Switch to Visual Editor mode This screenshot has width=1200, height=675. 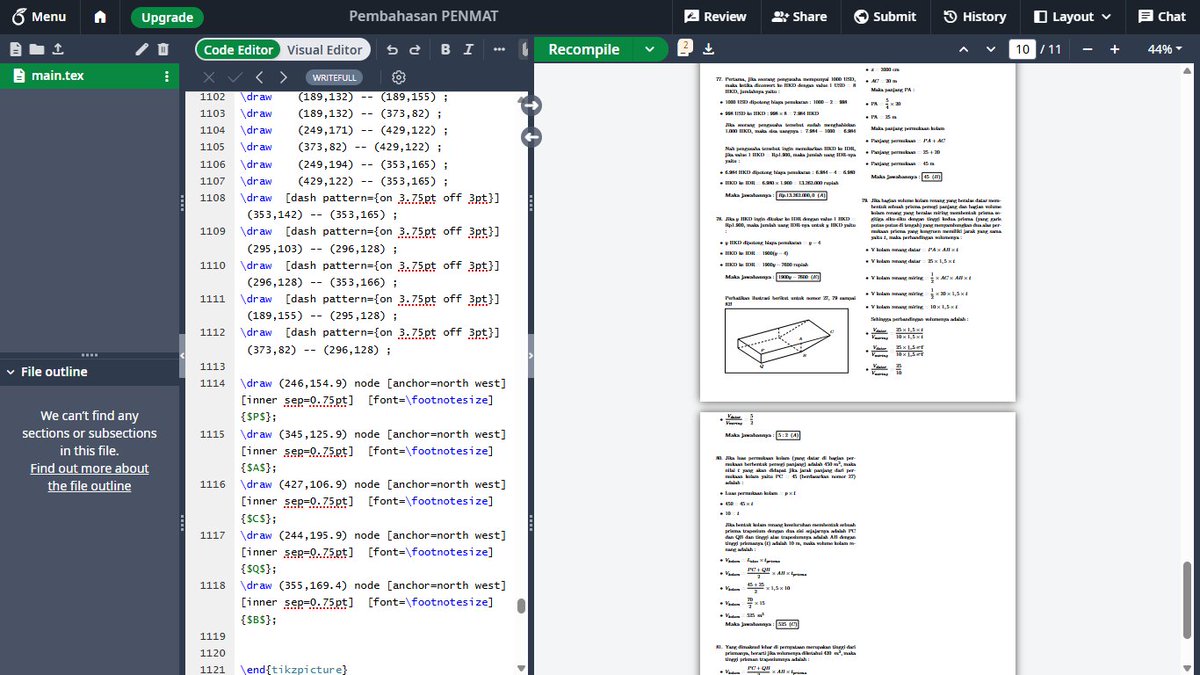[325, 49]
